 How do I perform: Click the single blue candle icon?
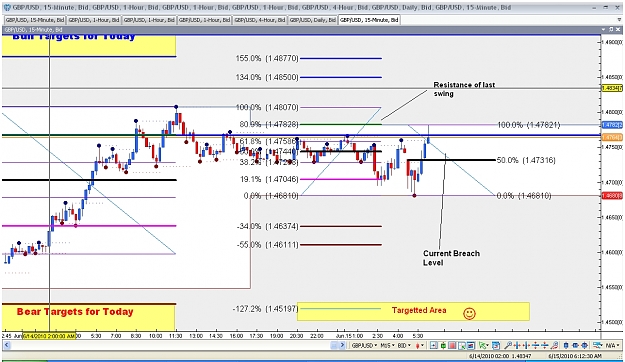[x=566, y=345]
